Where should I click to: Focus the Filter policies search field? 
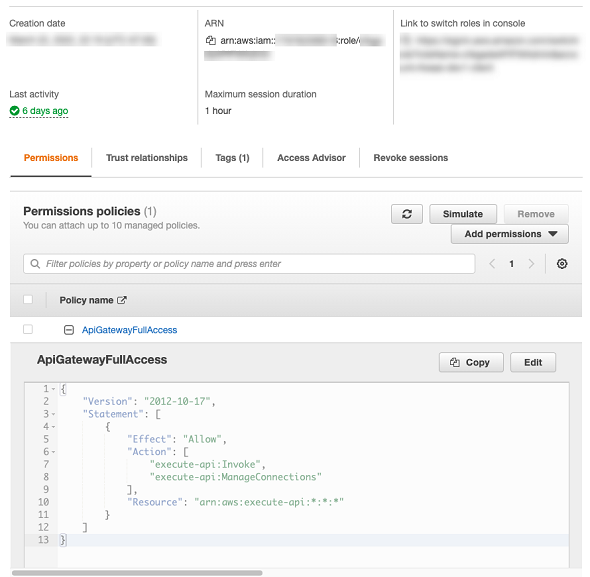[x=249, y=264]
